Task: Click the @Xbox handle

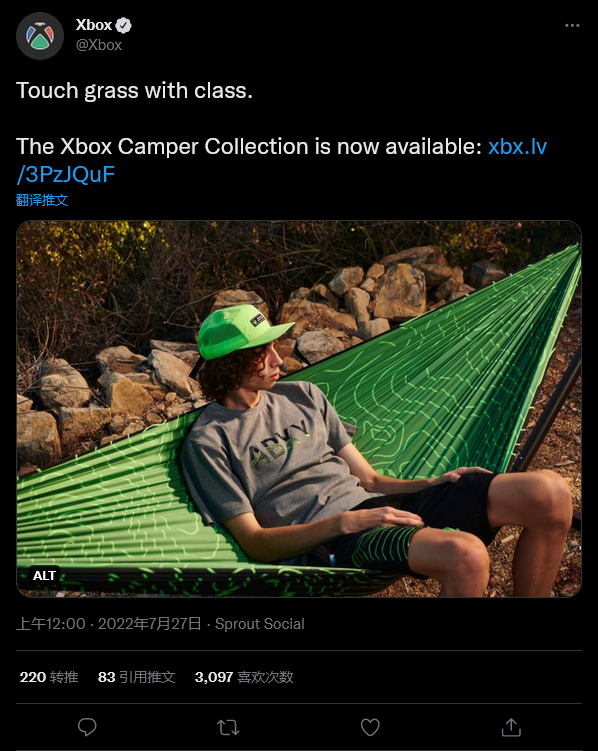Action: coord(99,45)
